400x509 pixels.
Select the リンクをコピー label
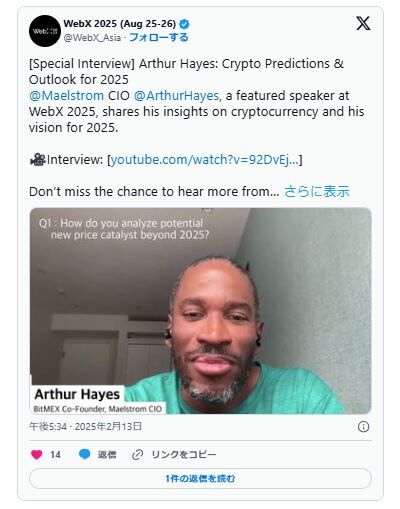[184, 454]
